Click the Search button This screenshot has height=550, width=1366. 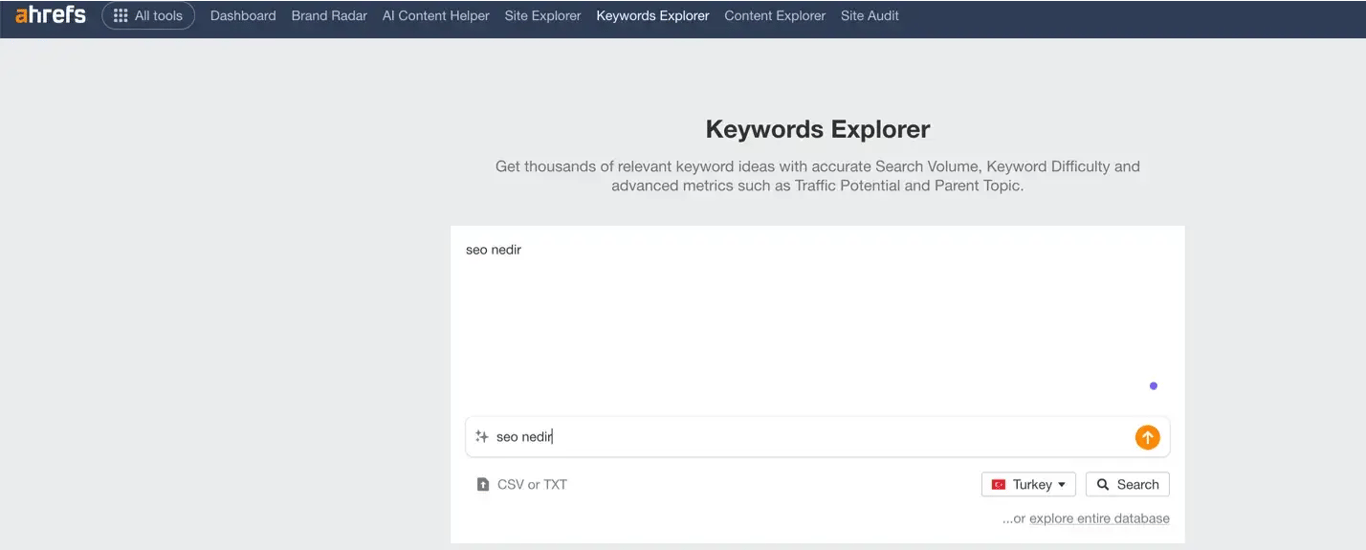coord(1128,485)
